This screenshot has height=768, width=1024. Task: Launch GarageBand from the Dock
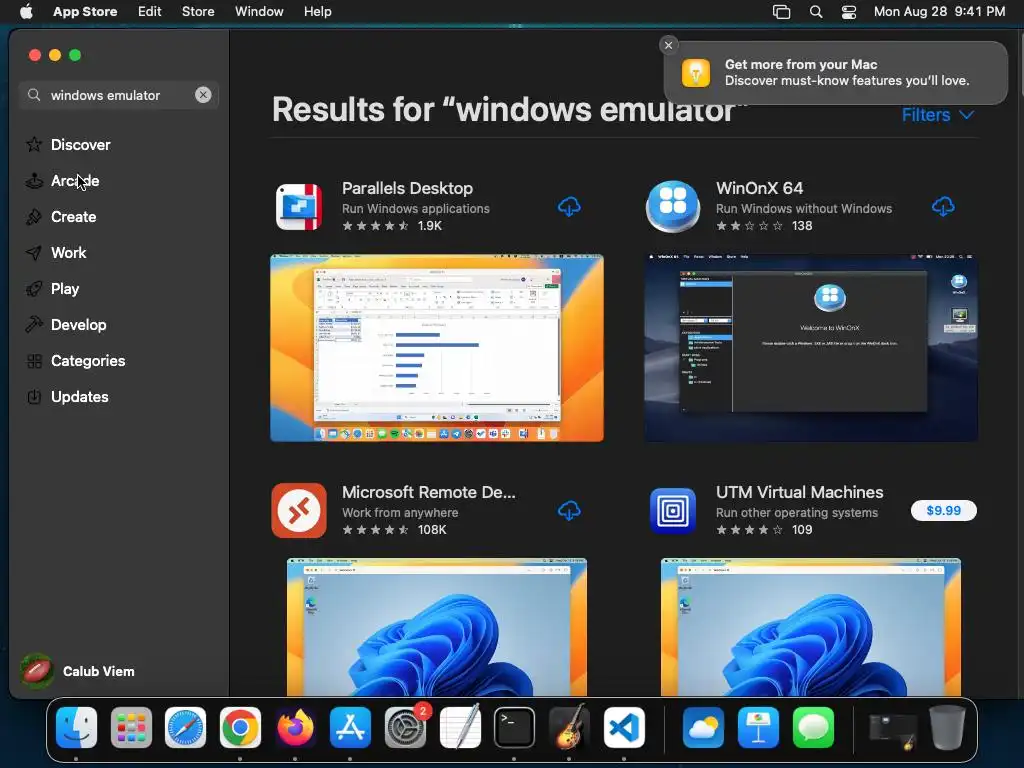coord(569,726)
